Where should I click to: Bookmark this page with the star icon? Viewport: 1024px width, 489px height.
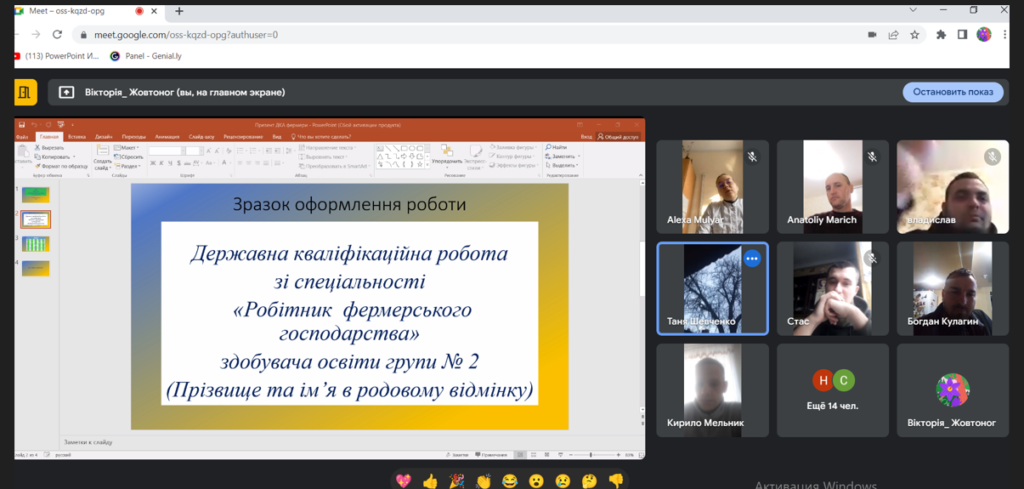click(x=914, y=34)
